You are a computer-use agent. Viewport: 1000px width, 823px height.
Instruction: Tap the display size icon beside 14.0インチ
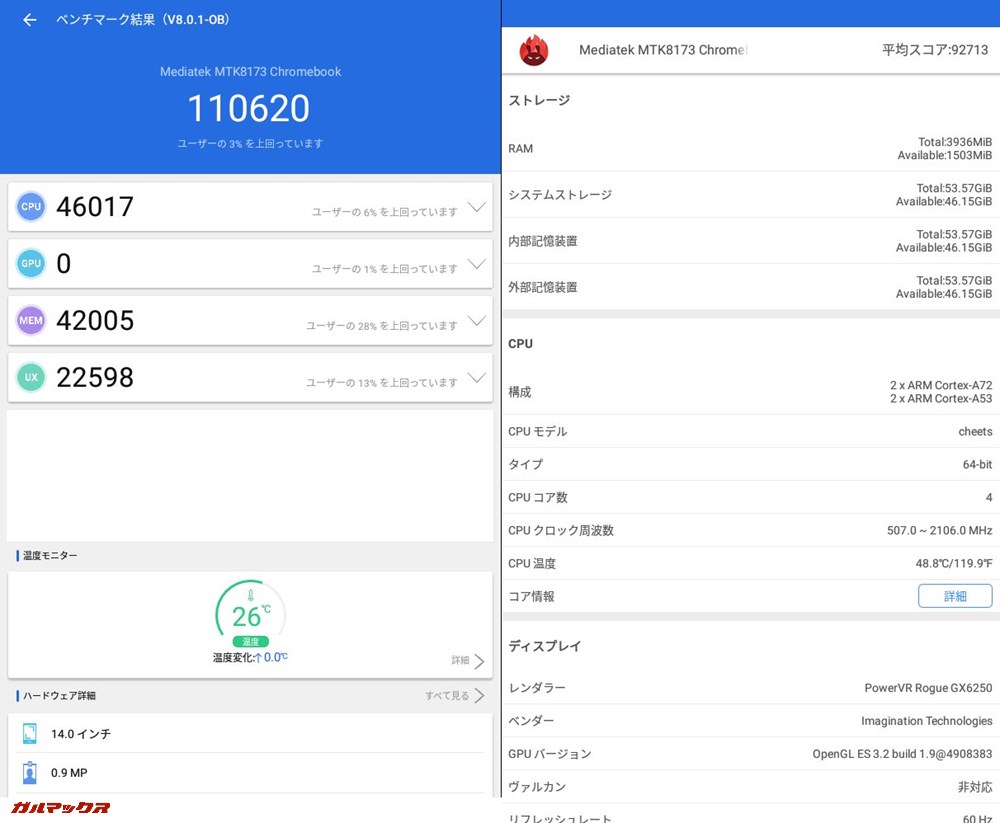(31, 732)
